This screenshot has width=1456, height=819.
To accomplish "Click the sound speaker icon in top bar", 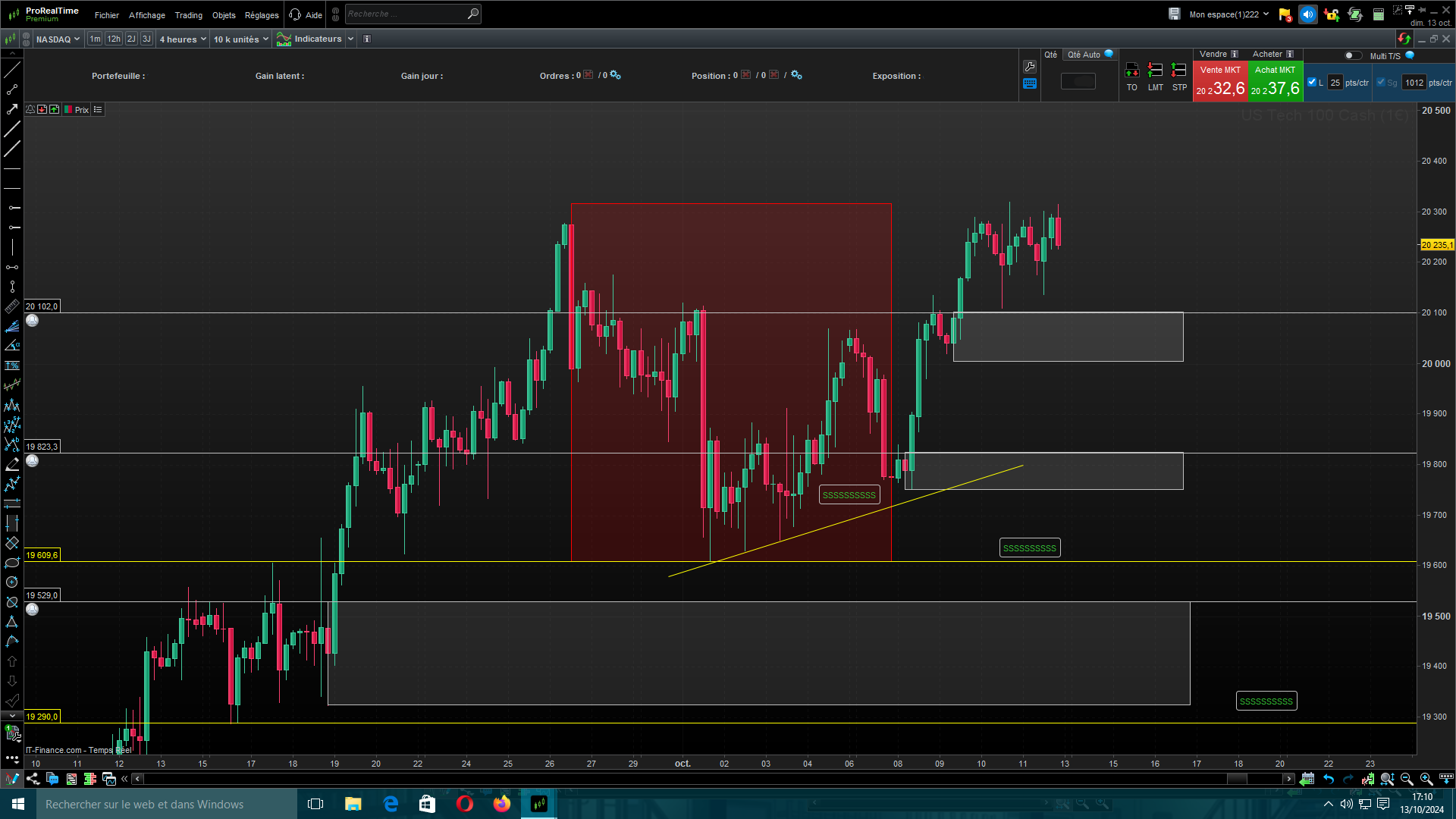I will pos(1307,14).
